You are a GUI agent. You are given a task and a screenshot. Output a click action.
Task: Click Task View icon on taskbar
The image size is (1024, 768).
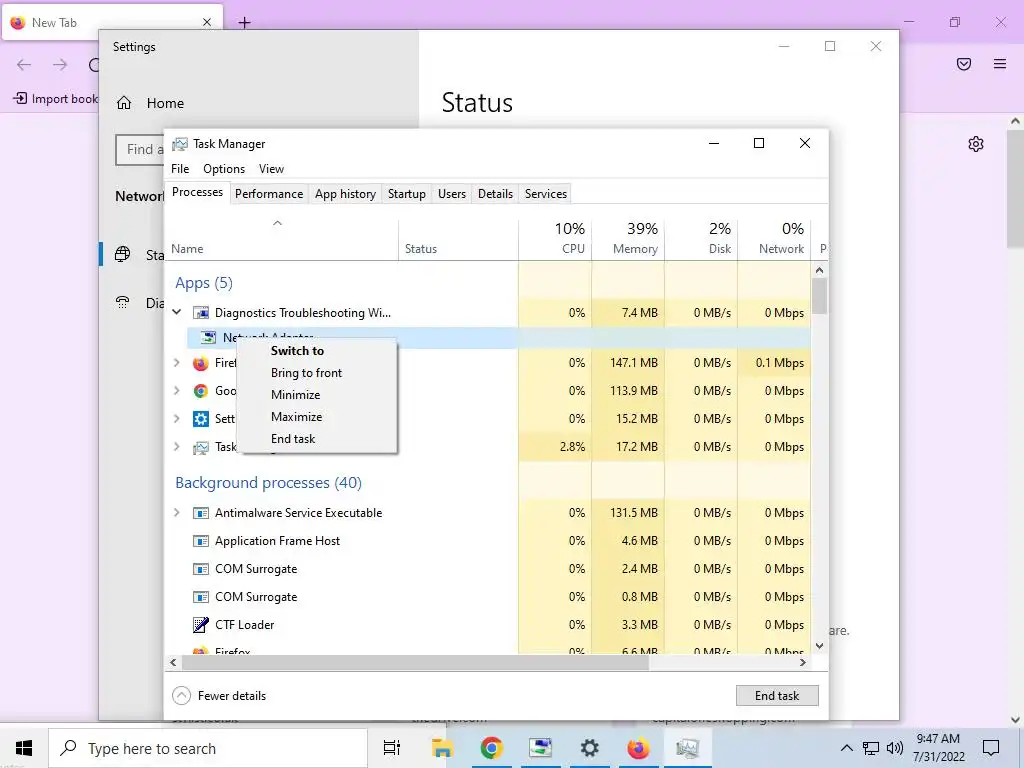click(392, 748)
